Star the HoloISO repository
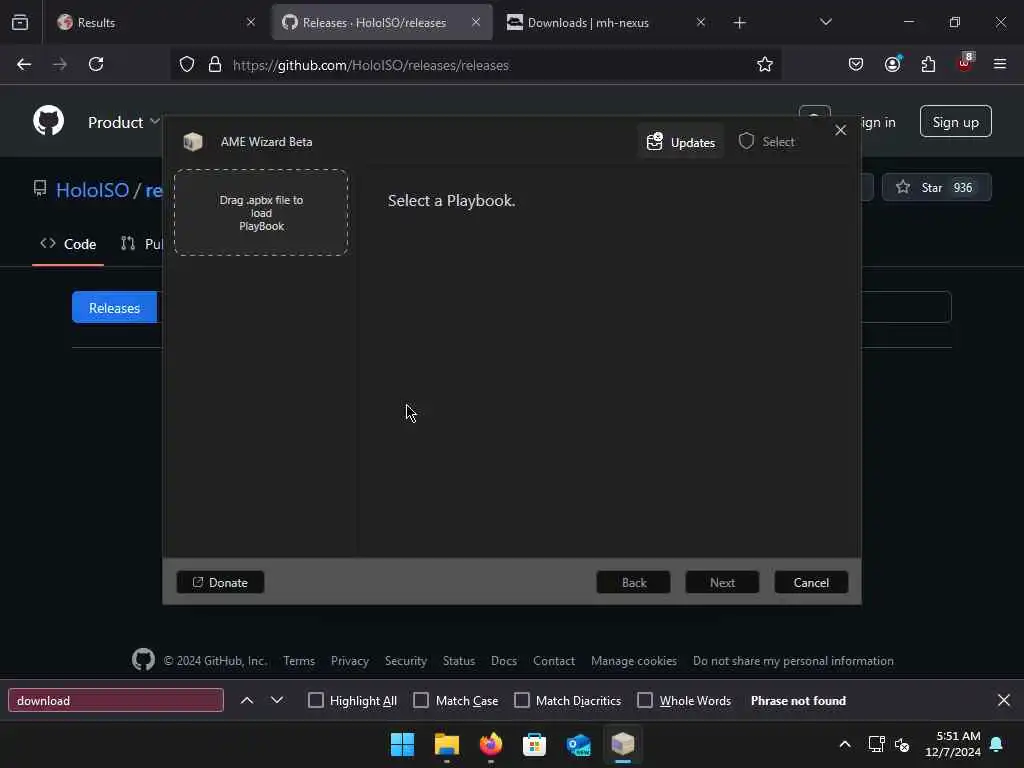The width and height of the screenshot is (1024, 768). pyautogui.click(x=936, y=187)
